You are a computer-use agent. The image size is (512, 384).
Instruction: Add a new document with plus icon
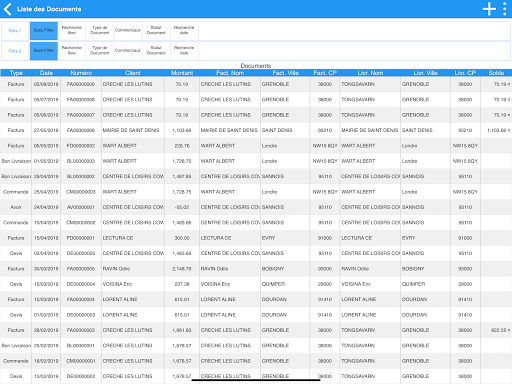pyautogui.click(x=489, y=9)
